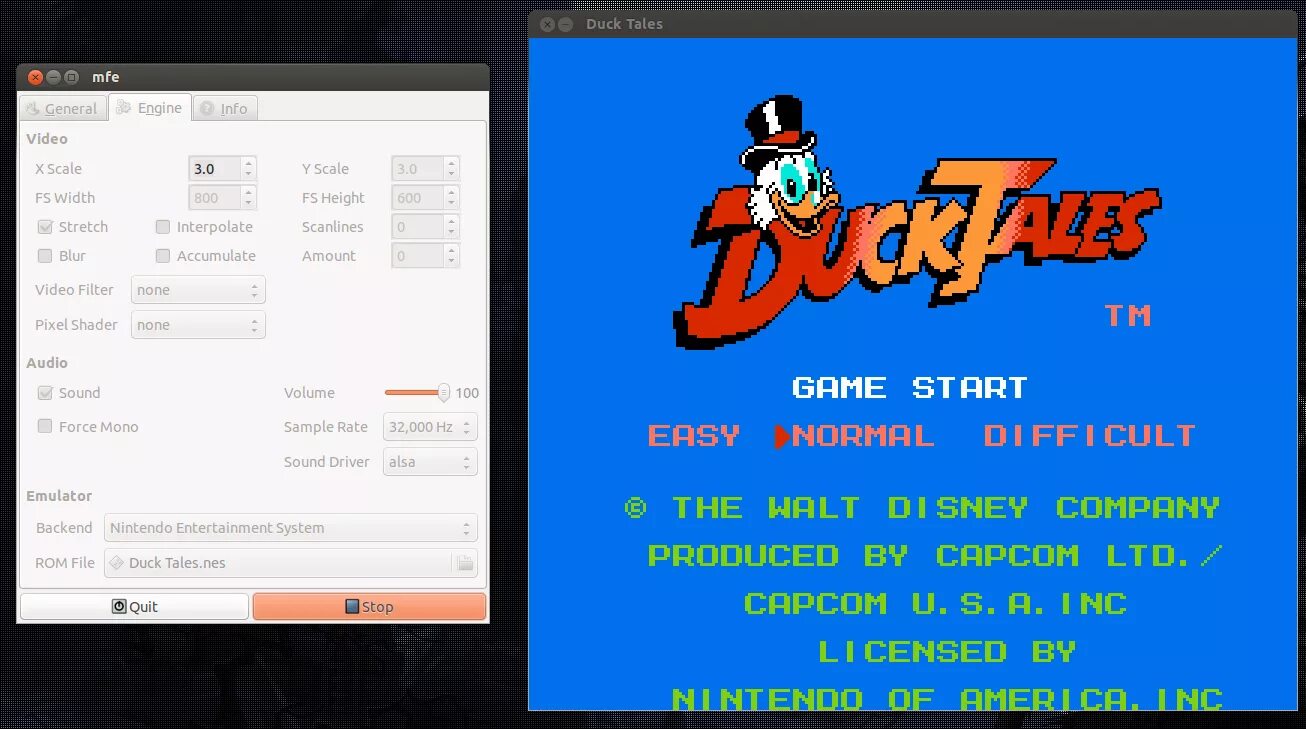Click the GAME START text in game
1306x729 pixels.
click(x=910, y=388)
